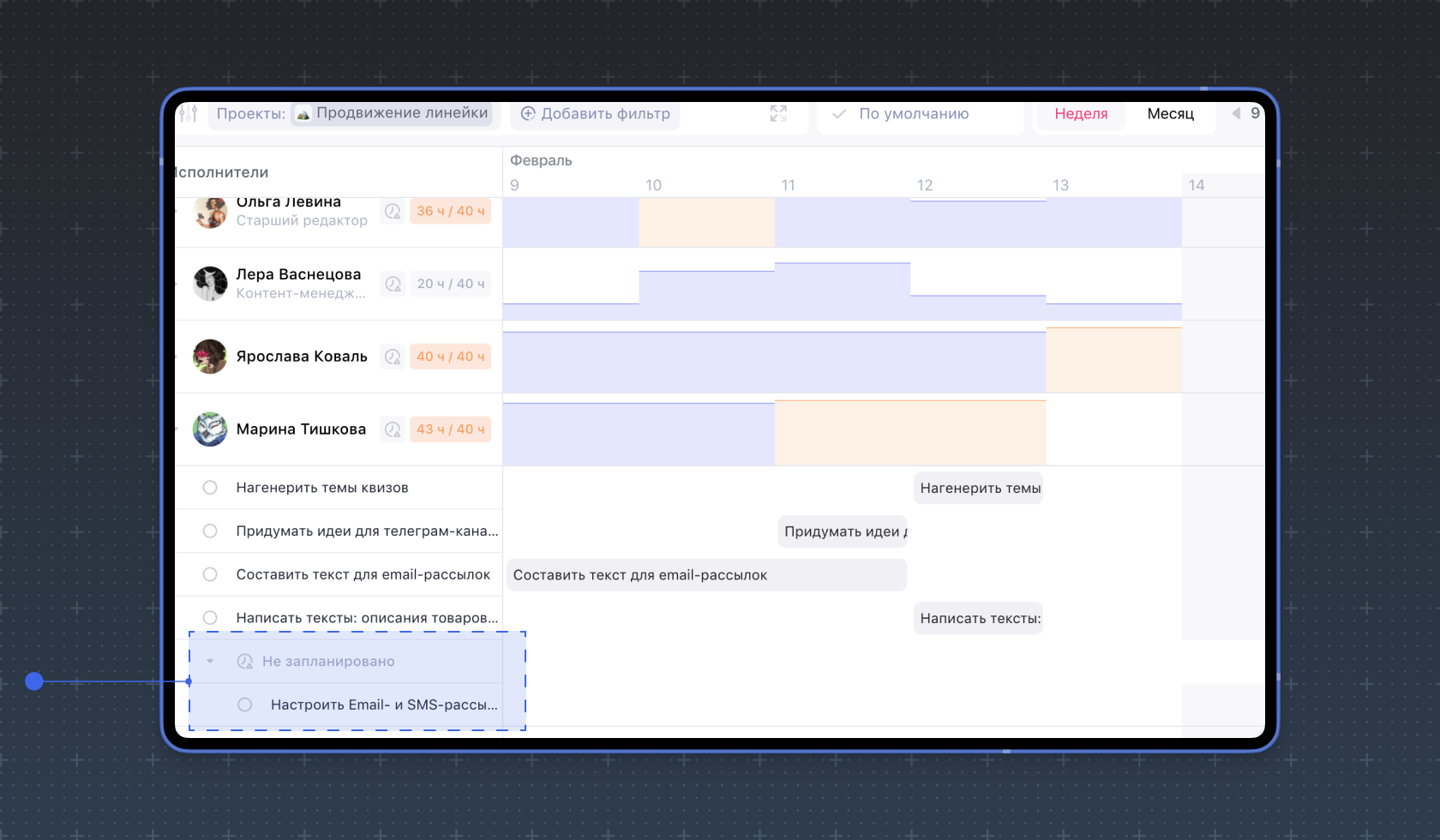Click Ольга Левина's avatar picture
Screen dimensions: 1440x840
(x=210, y=212)
